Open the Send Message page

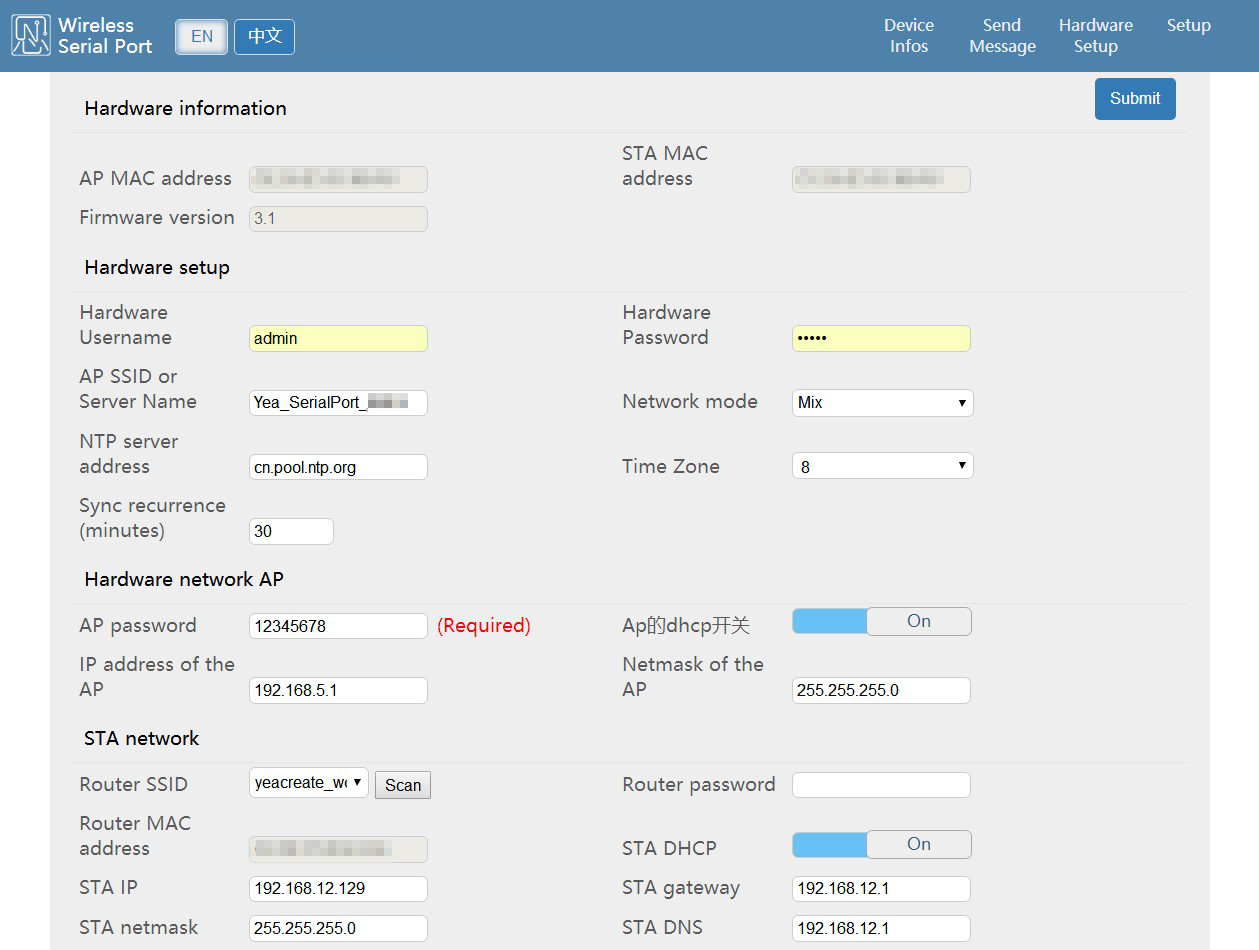[x=1002, y=36]
